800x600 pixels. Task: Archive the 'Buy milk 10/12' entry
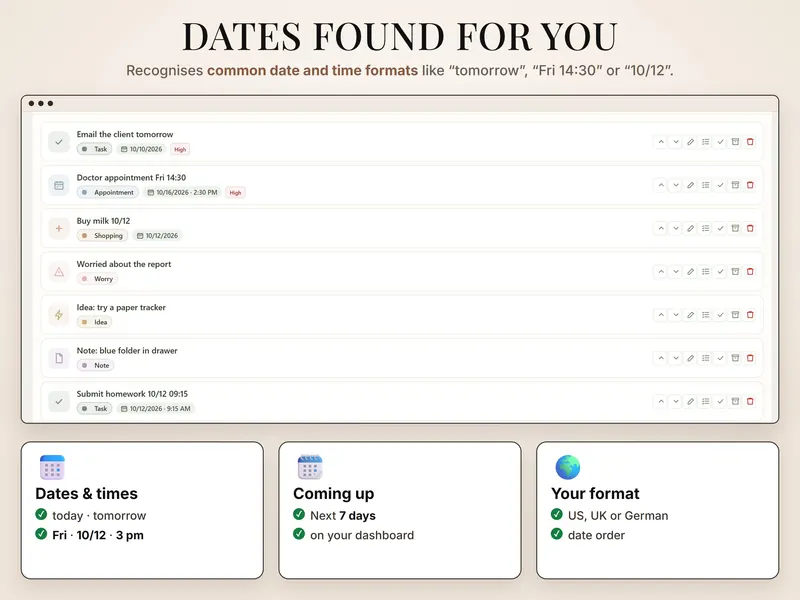[735, 229]
